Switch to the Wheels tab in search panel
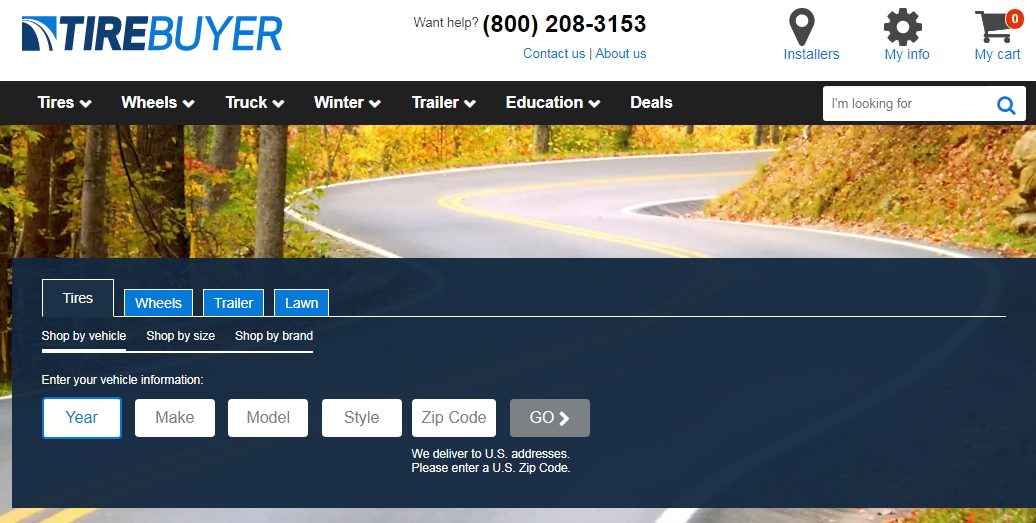This screenshot has height=523, width=1036. click(x=159, y=303)
